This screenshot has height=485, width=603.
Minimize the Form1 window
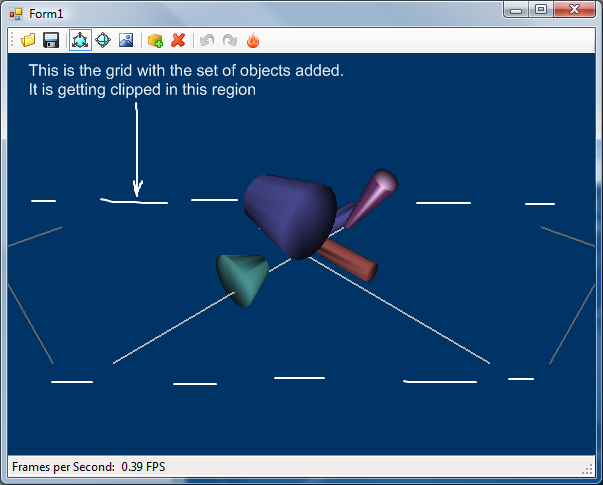[x=516, y=9]
